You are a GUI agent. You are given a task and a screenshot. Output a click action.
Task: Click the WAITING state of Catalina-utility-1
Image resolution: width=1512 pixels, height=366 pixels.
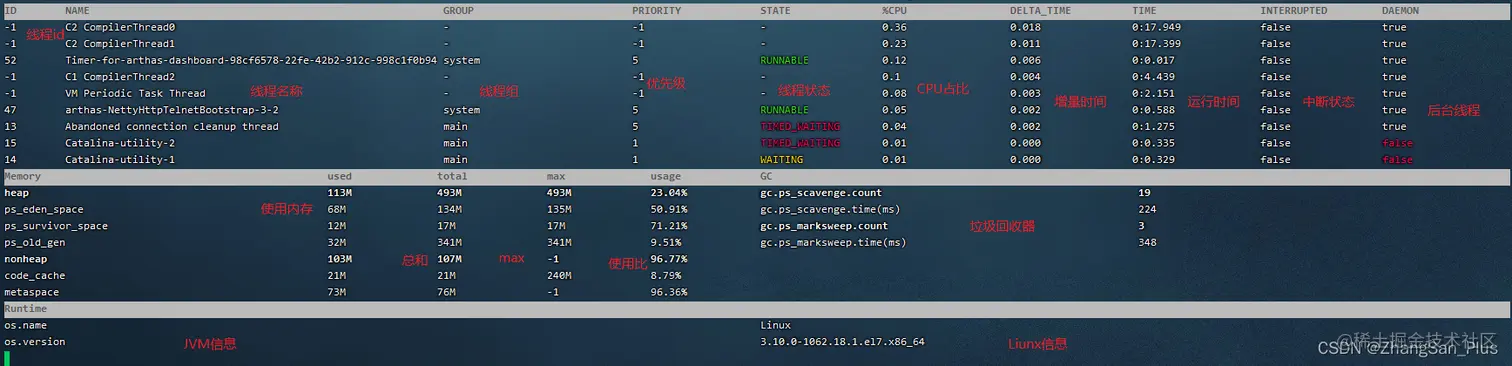(x=782, y=159)
